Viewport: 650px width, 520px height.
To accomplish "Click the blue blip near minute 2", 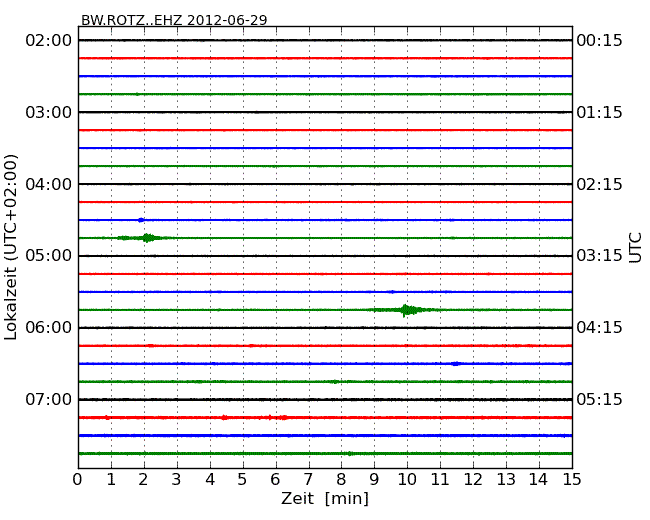I will [141, 220].
